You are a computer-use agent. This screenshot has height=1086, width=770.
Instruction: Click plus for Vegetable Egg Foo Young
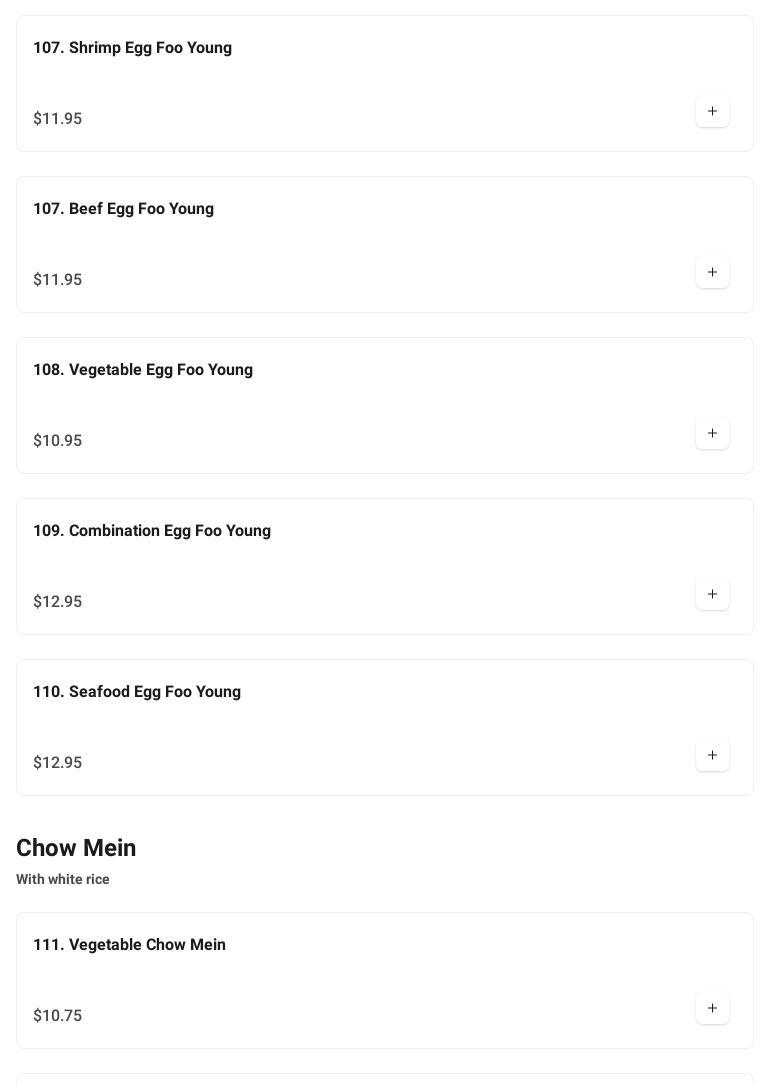click(x=712, y=433)
